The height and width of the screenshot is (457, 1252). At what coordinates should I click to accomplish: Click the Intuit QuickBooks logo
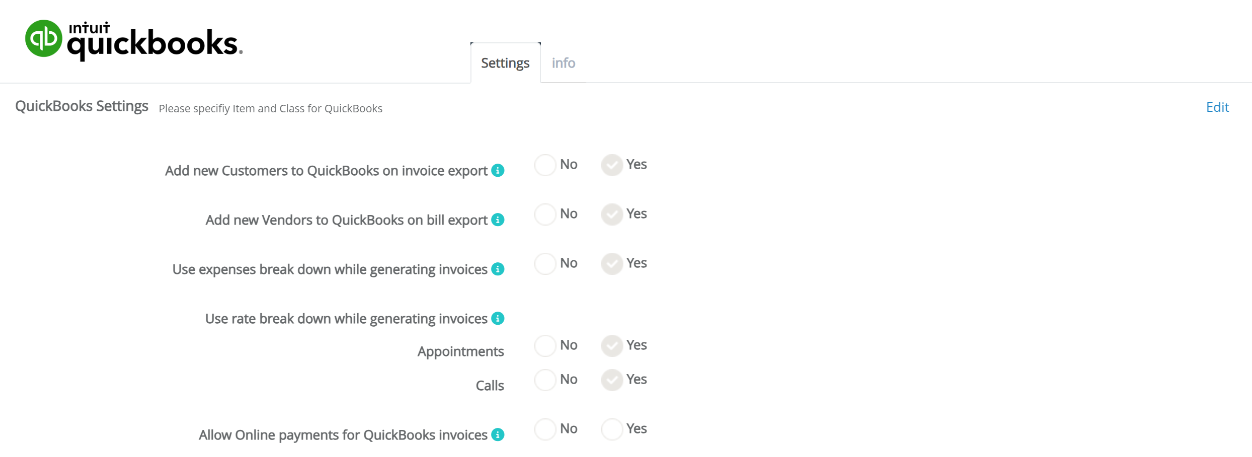(133, 40)
